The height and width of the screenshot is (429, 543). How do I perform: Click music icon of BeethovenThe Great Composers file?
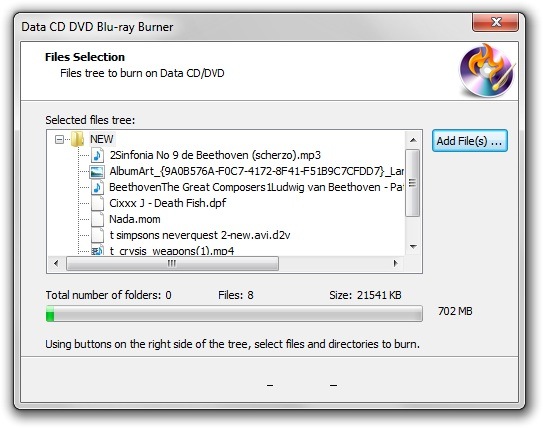[97, 187]
